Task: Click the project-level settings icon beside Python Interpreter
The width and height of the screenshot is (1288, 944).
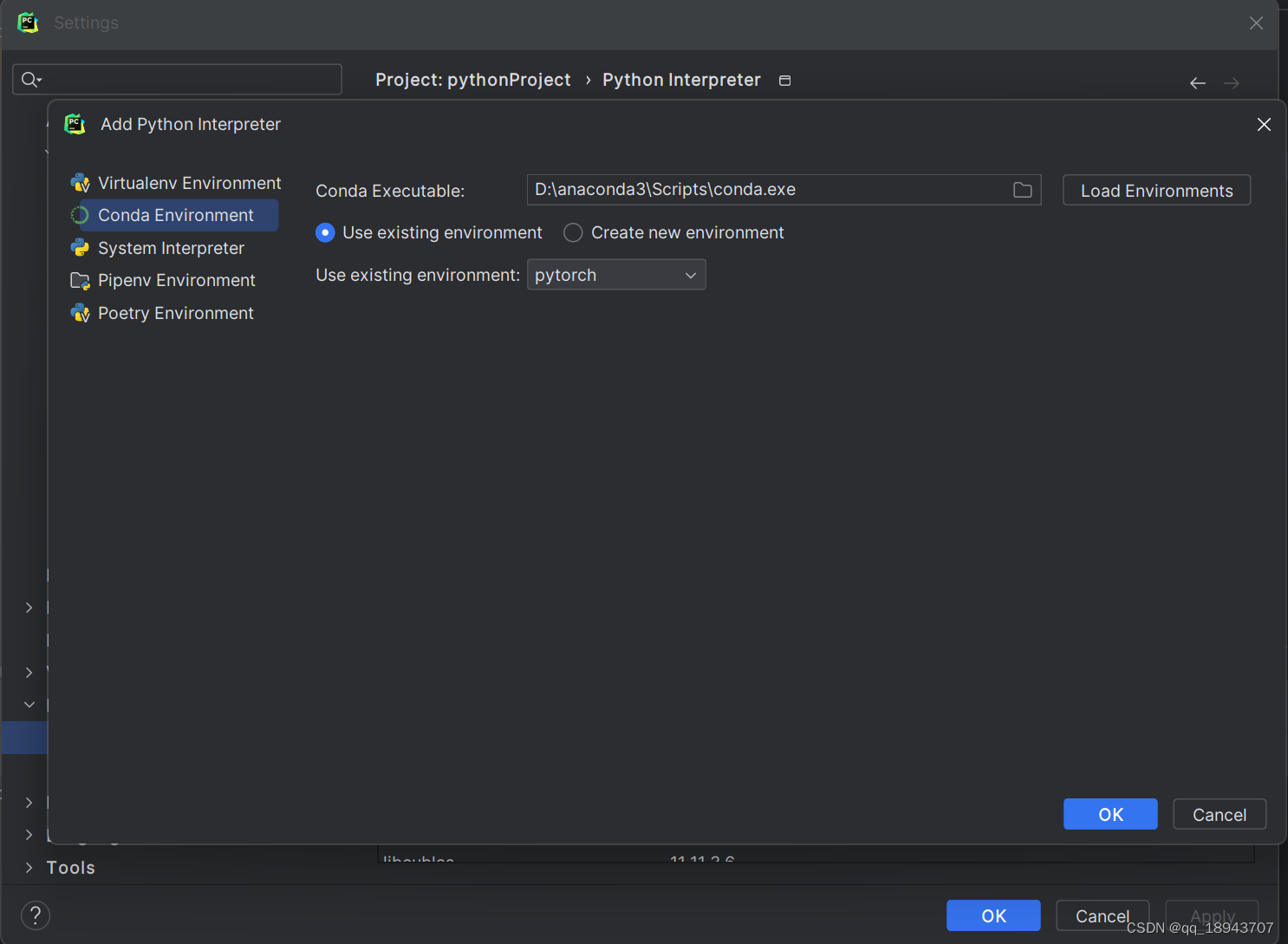Action: 785,81
